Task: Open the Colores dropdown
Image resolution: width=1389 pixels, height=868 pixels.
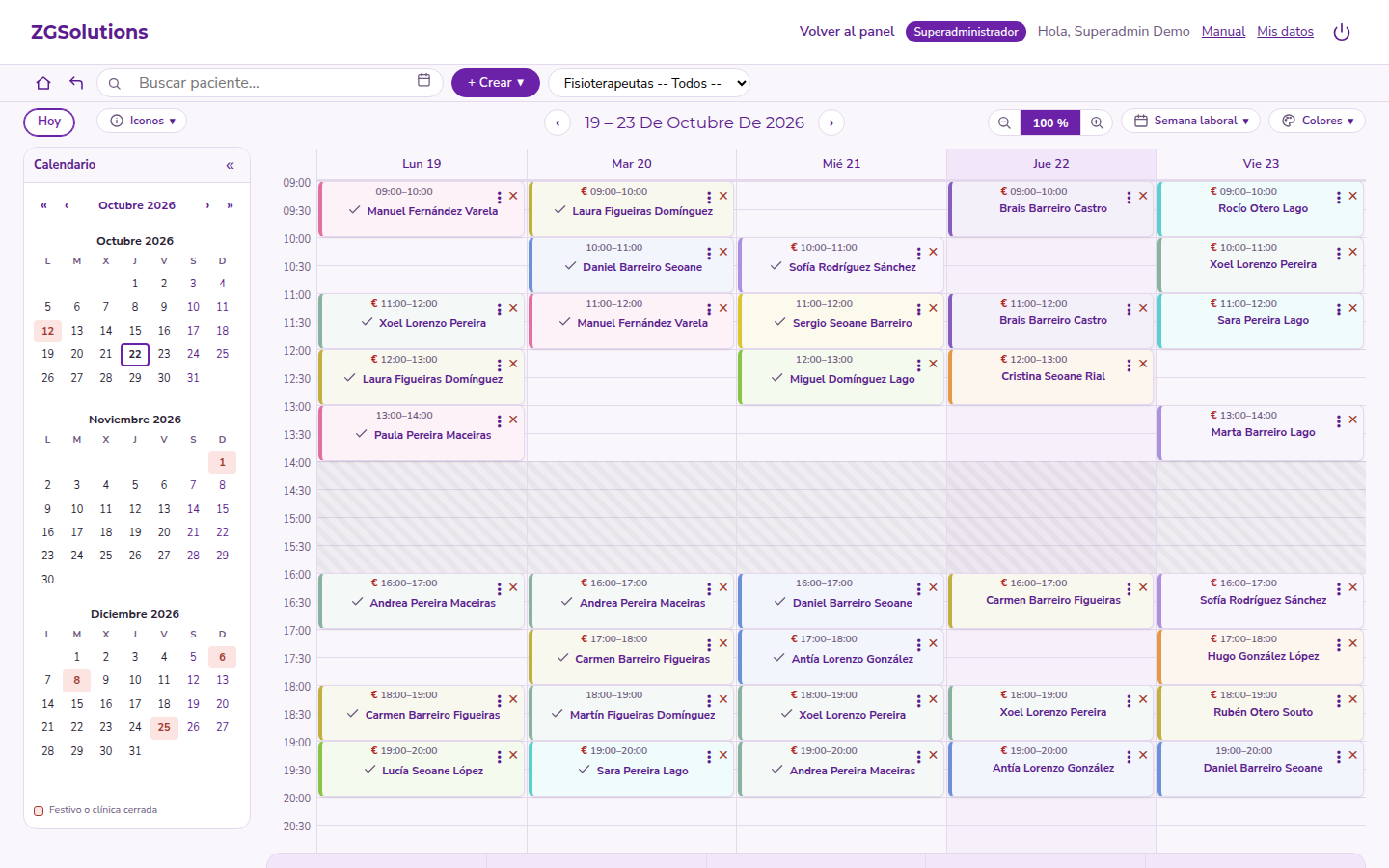Action: (1317, 121)
